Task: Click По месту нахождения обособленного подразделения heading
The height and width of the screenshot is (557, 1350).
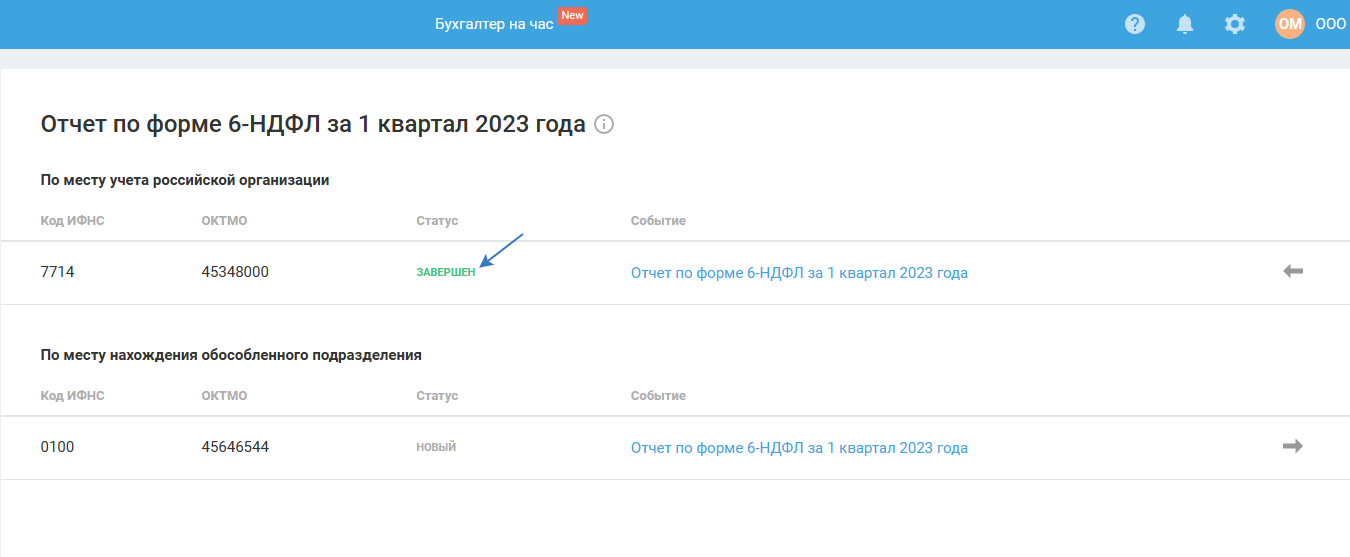Action: pyautogui.click(x=231, y=355)
